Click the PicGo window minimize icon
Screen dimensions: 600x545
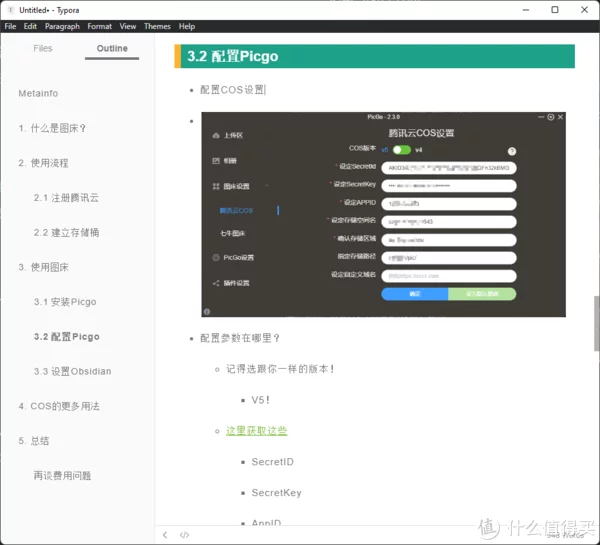pos(541,117)
